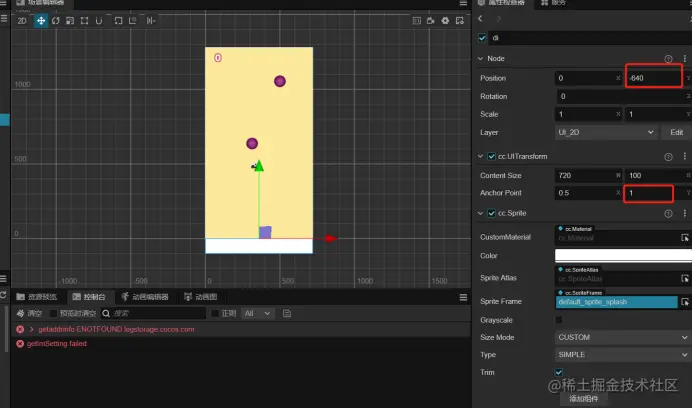Open cc.Sprite help icon
Viewport: 693px width, 408px height.
click(x=668, y=214)
